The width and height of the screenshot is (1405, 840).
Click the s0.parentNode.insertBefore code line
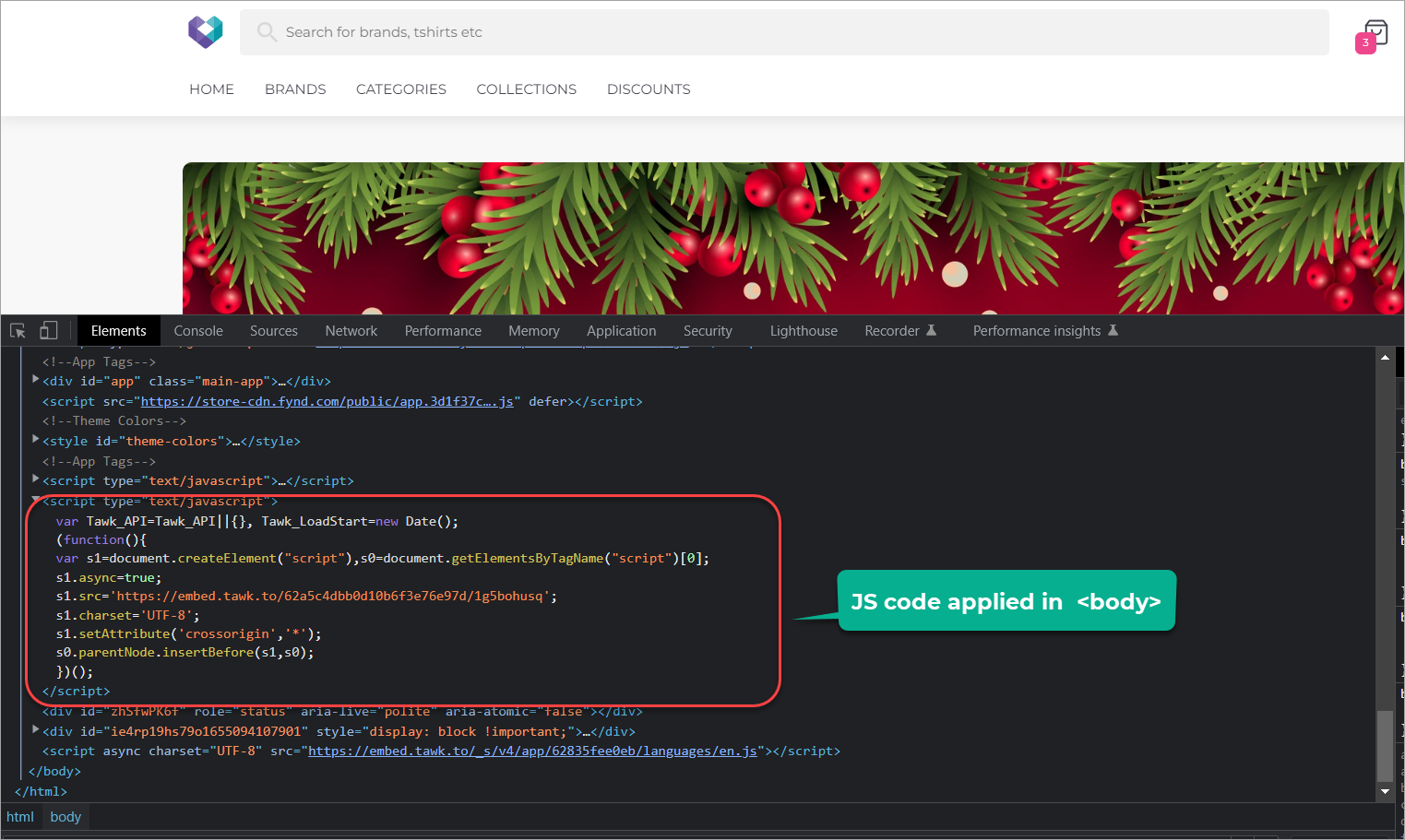(185, 652)
